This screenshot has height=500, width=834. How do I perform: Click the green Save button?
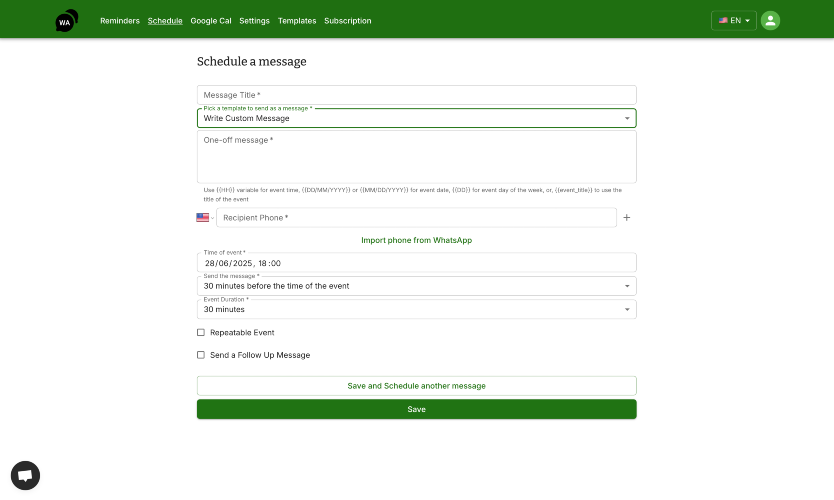(x=416, y=409)
